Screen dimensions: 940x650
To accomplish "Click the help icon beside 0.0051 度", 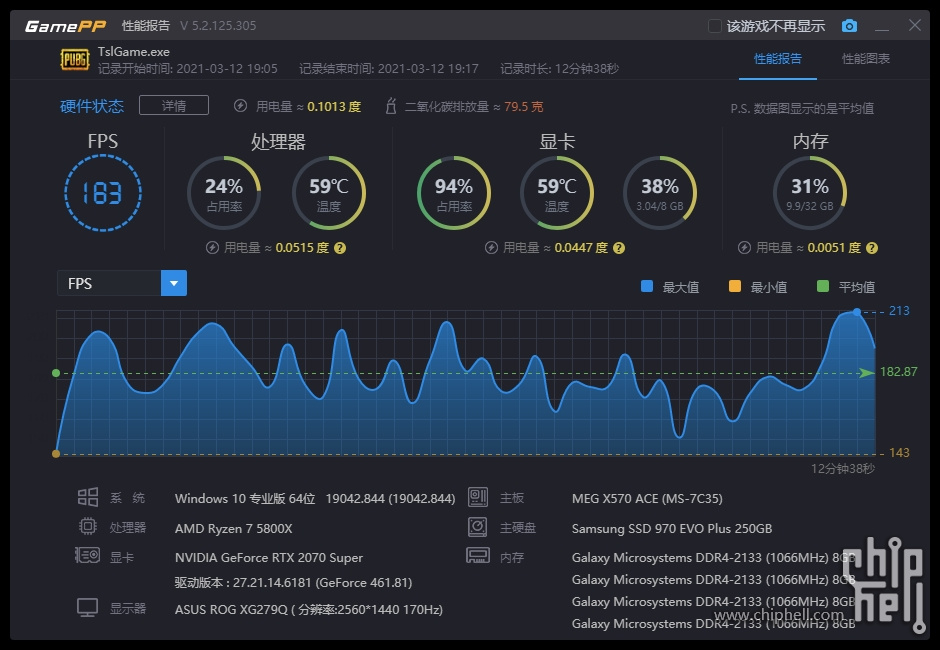I will [872, 248].
